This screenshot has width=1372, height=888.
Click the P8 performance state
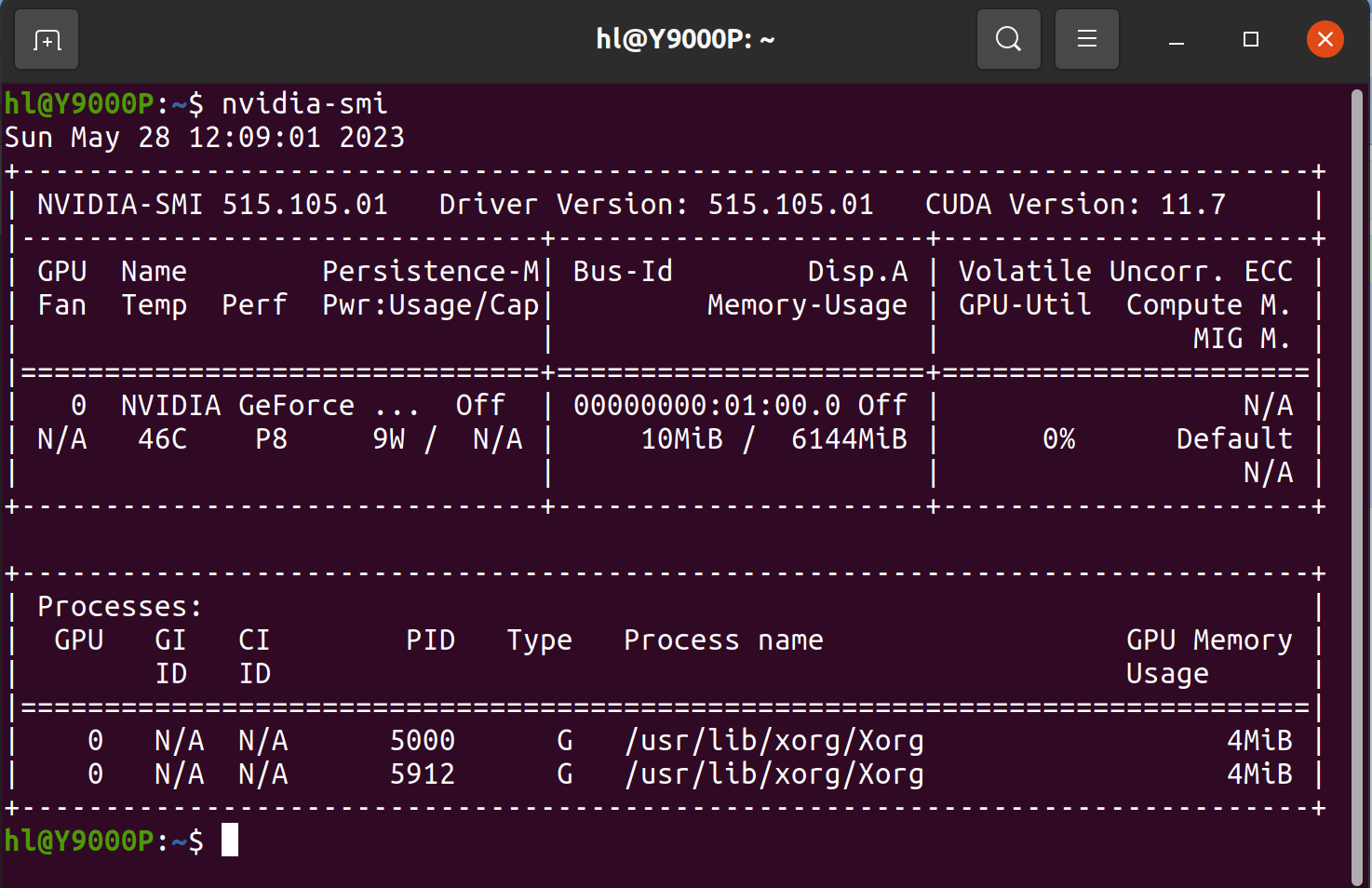pos(271,438)
